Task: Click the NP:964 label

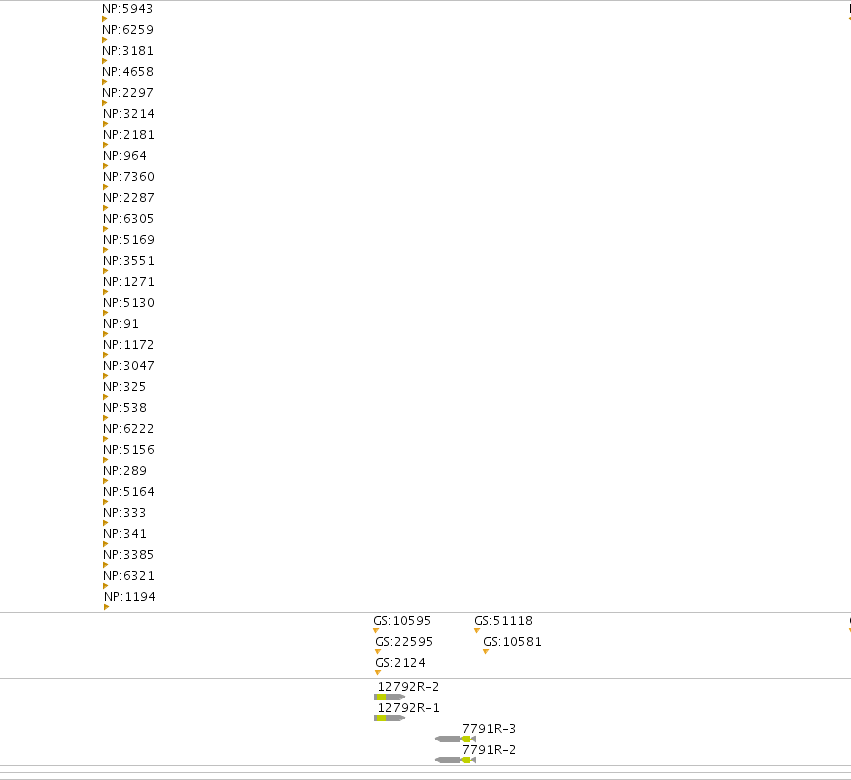Action: pyautogui.click(x=125, y=156)
